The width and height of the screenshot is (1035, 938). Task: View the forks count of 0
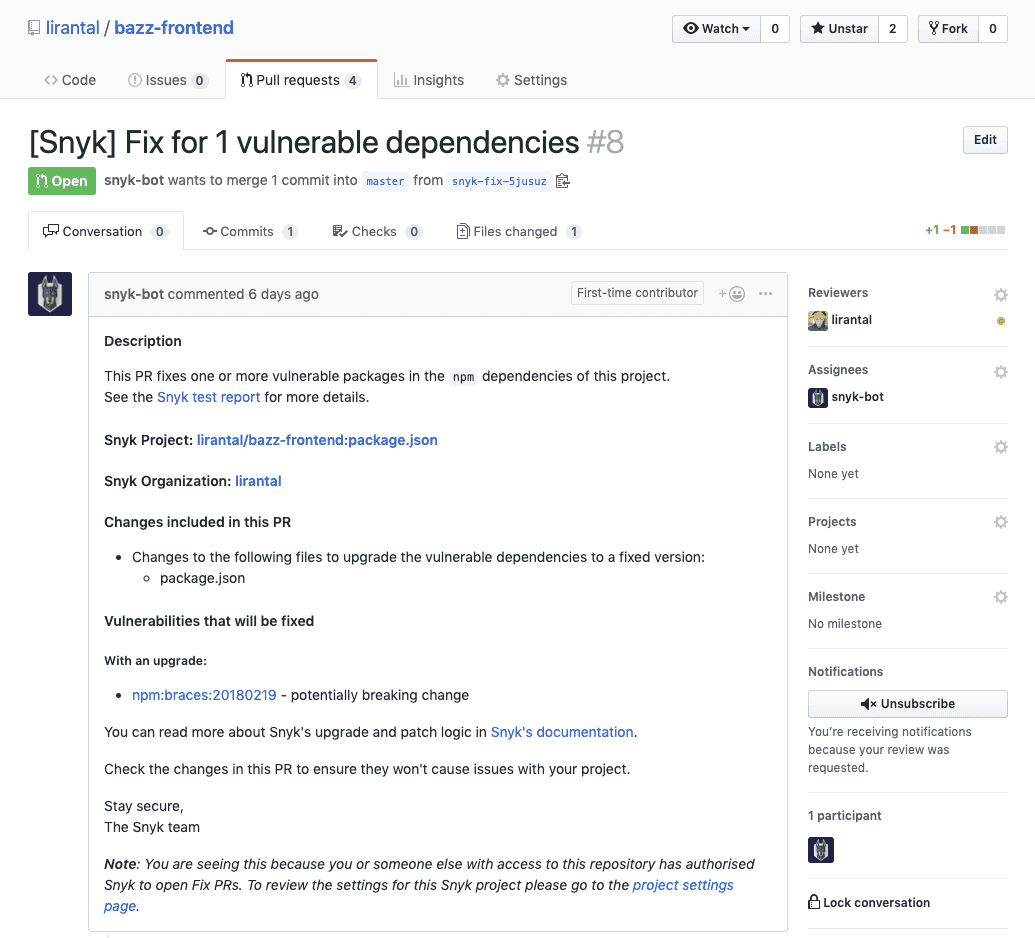pos(993,28)
